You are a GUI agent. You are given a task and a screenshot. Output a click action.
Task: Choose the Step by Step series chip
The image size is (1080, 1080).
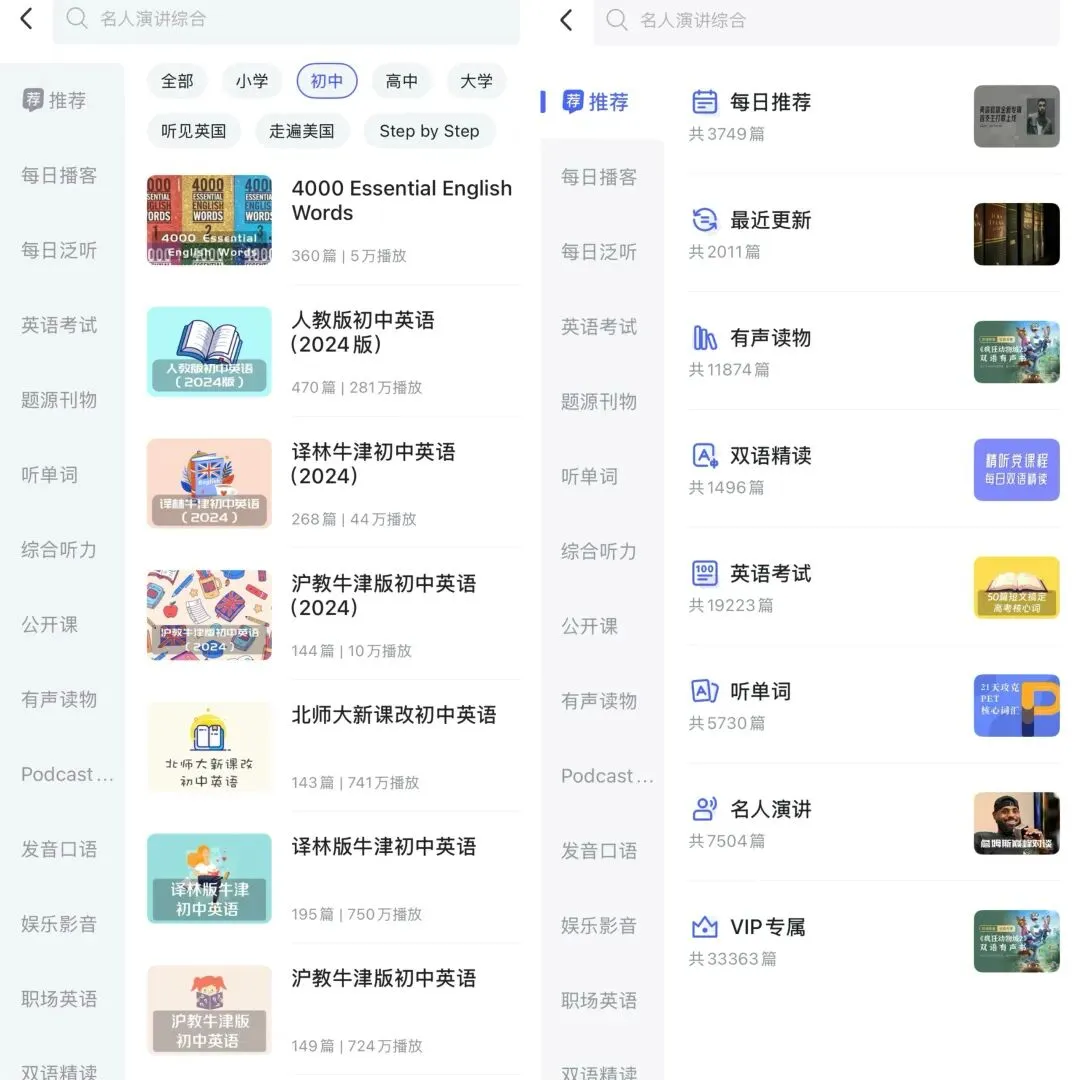tap(429, 131)
